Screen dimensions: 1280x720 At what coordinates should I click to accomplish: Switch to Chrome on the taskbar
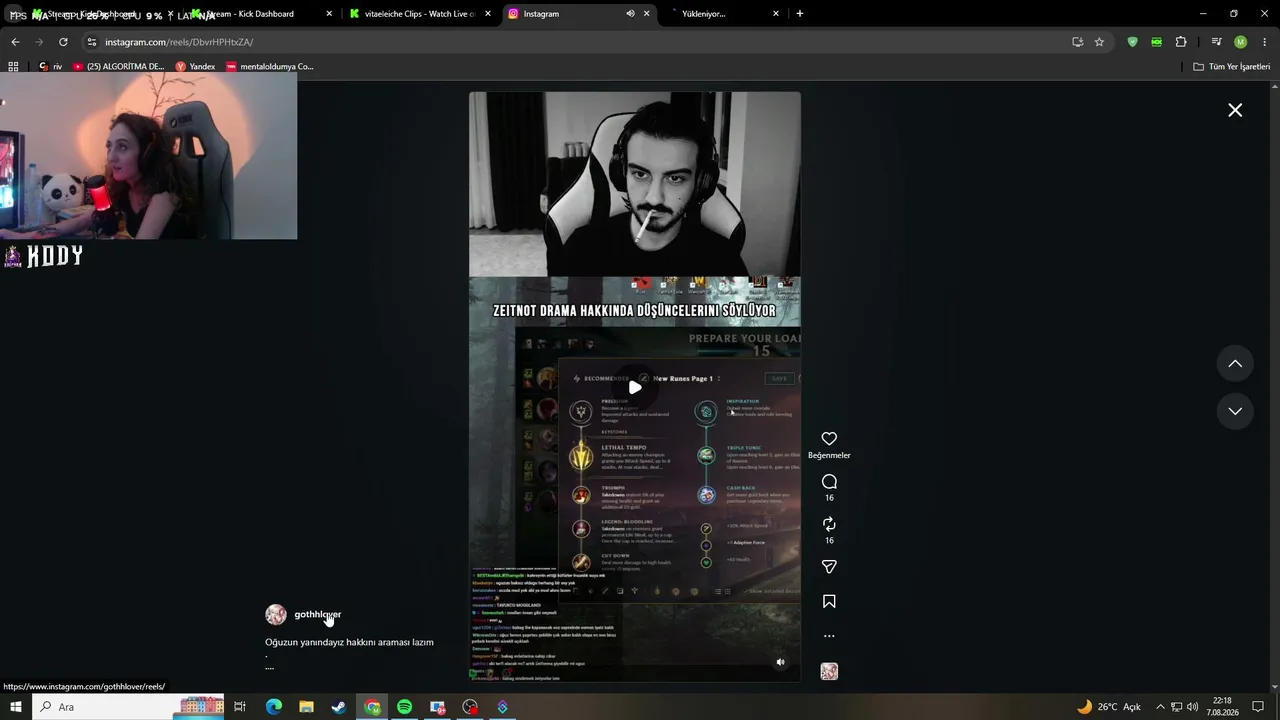(x=372, y=707)
